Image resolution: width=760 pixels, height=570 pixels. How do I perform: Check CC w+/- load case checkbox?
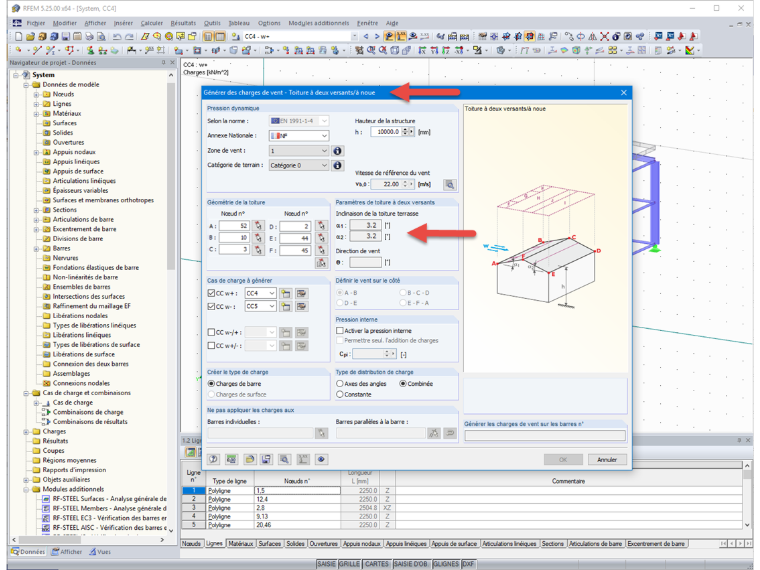[x=211, y=346]
